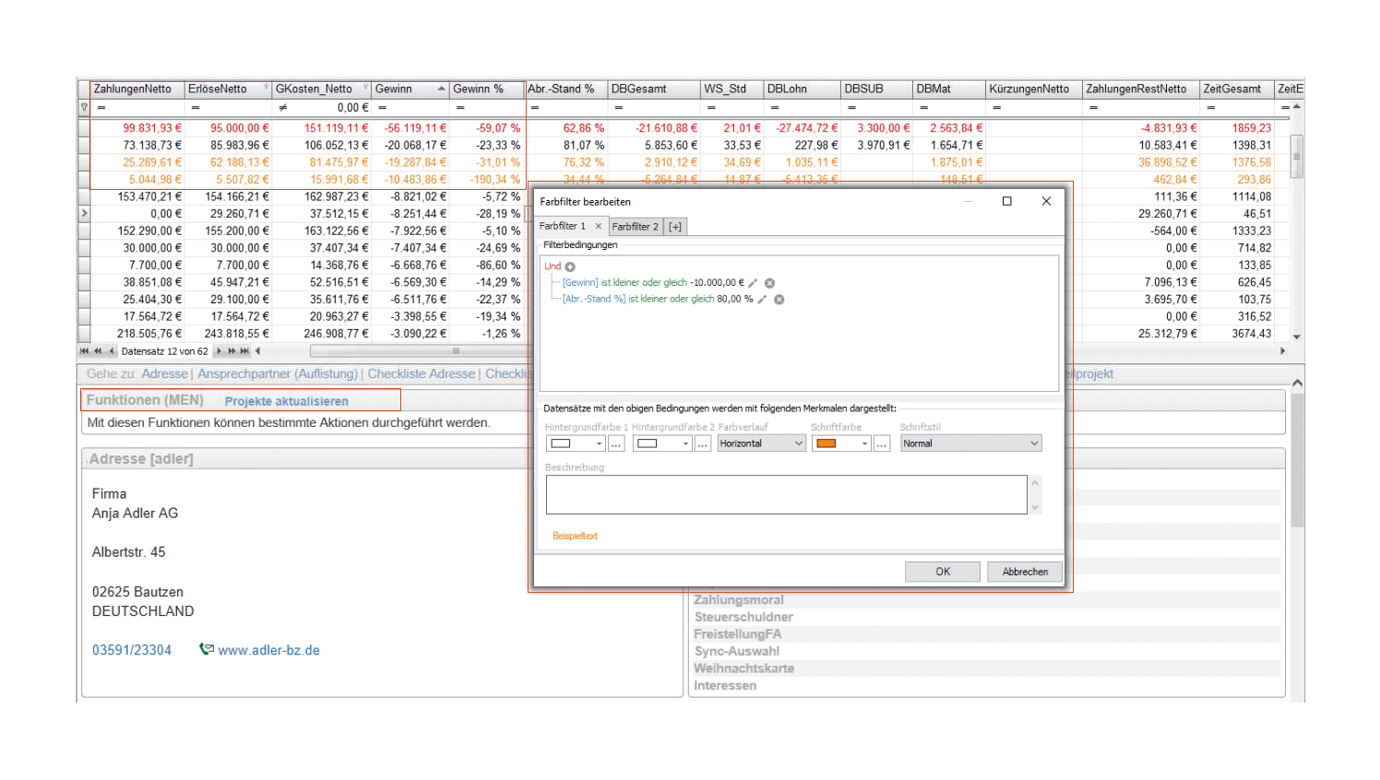Click the orange Schriftfarbe color swatch
This screenshot has width=1380, height=780.
(x=827, y=444)
